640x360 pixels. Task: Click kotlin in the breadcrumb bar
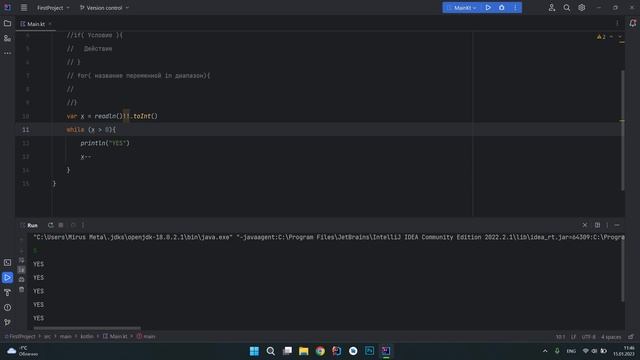[87, 337]
